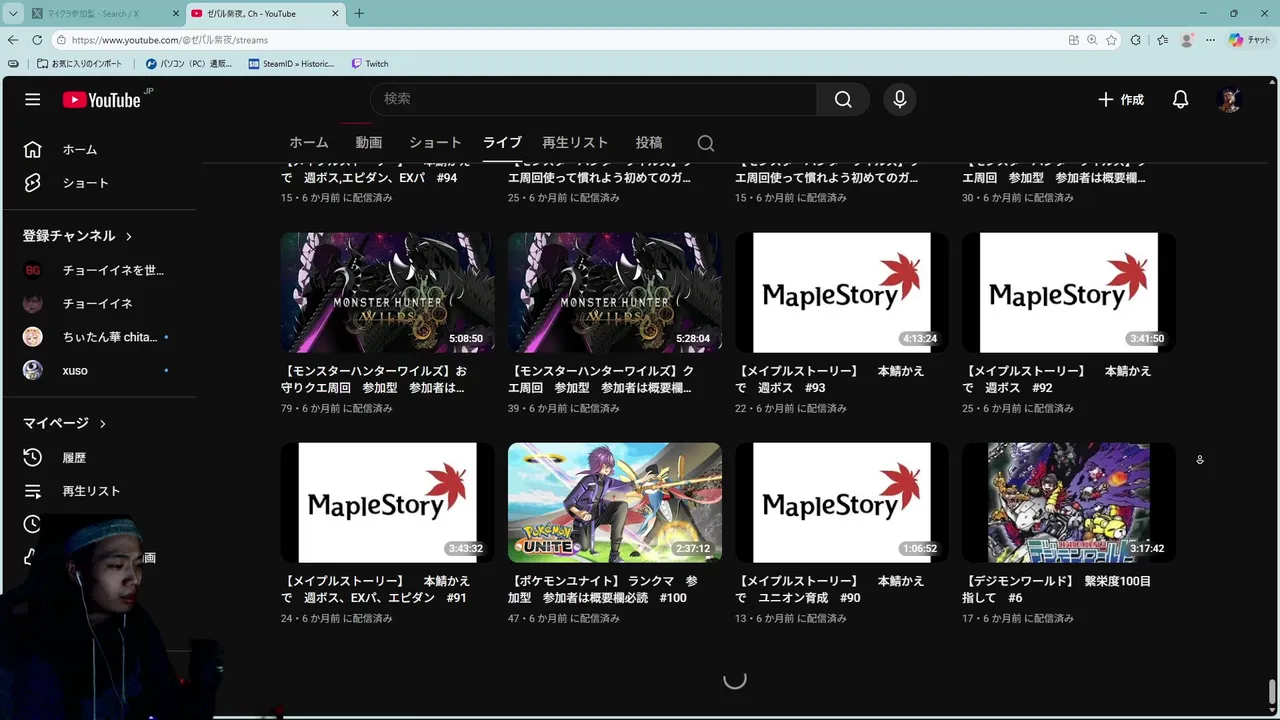Click the YouTube 検索 search field
The height and width of the screenshot is (720, 1280).
click(x=593, y=99)
